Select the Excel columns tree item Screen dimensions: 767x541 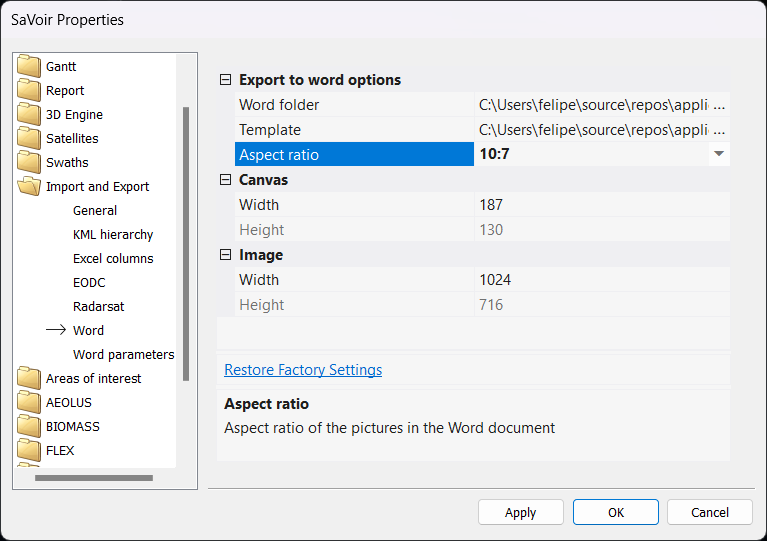(x=113, y=259)
